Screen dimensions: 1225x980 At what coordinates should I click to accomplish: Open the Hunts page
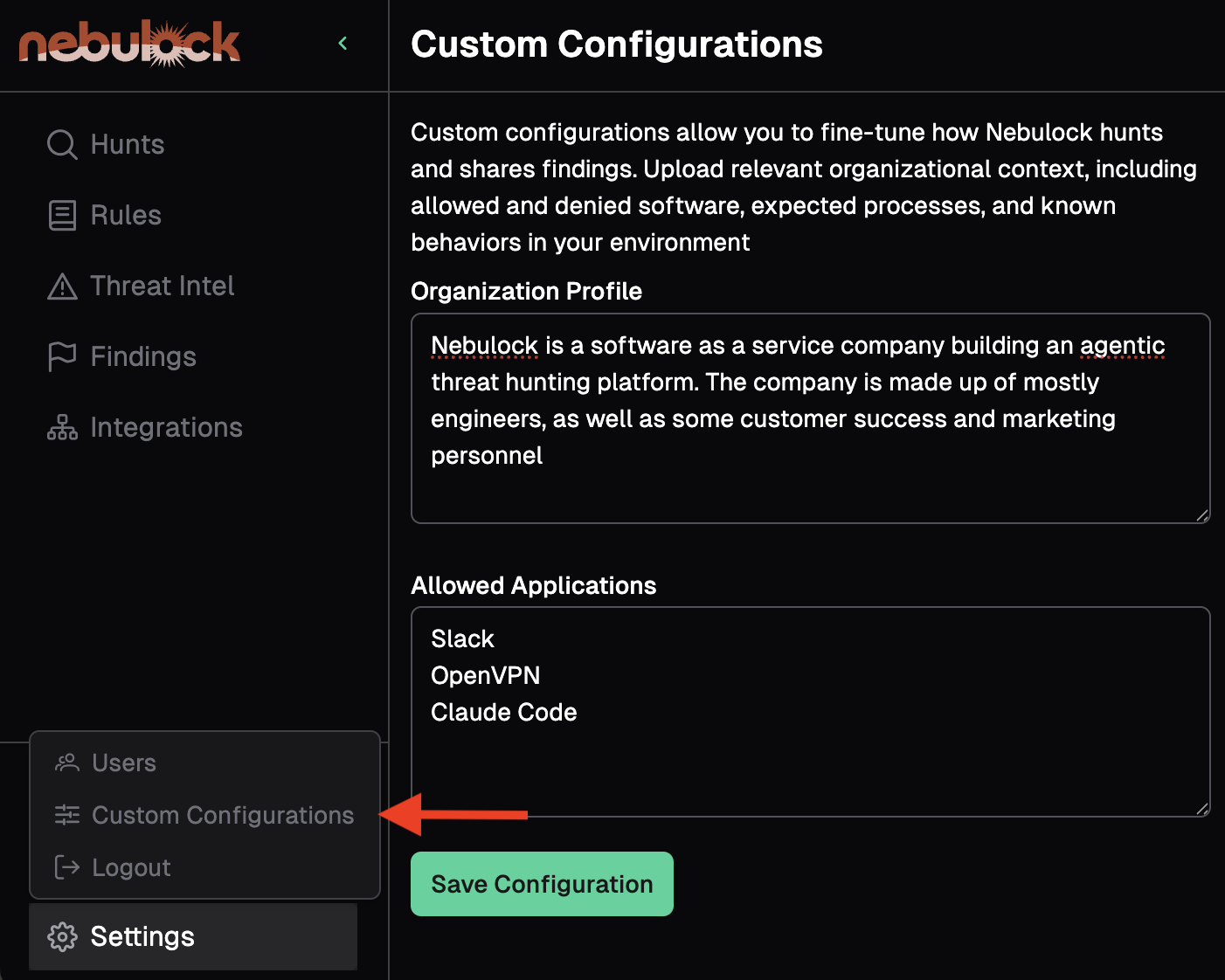click(128, 144)
